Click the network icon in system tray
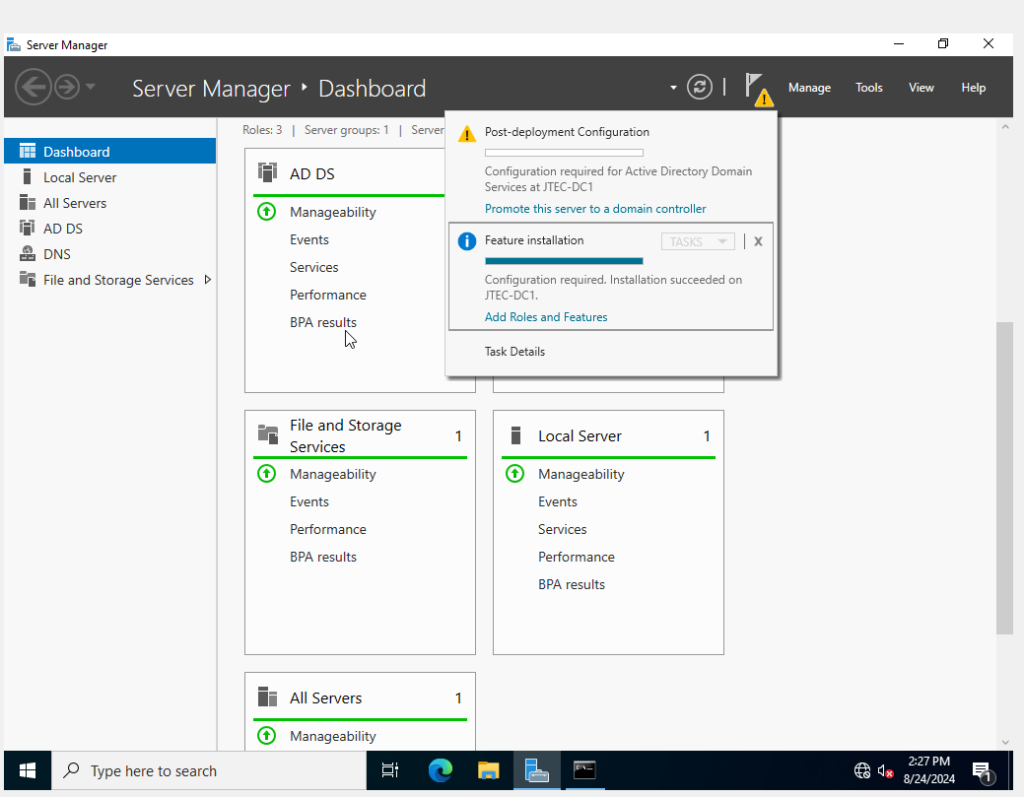Image resolution: width=1024 pixels, height=797 pixels. pyautogui.click(x=862, y=771)
